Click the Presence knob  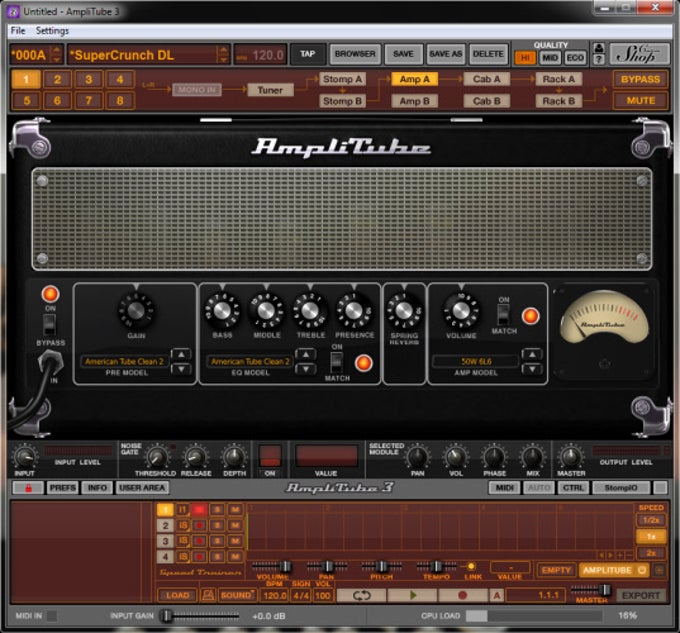354,310
